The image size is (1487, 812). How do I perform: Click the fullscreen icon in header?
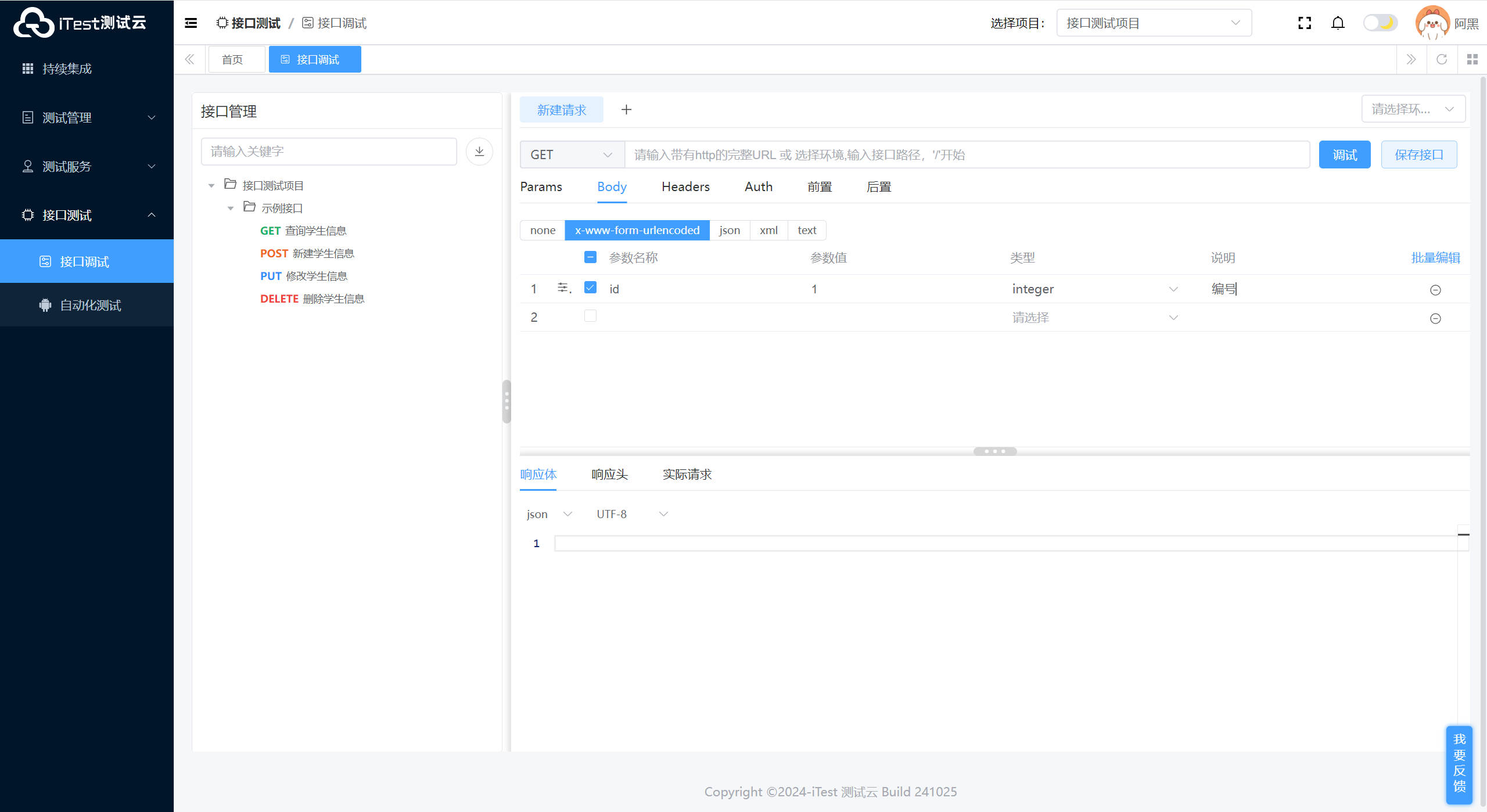(1305, 23)
